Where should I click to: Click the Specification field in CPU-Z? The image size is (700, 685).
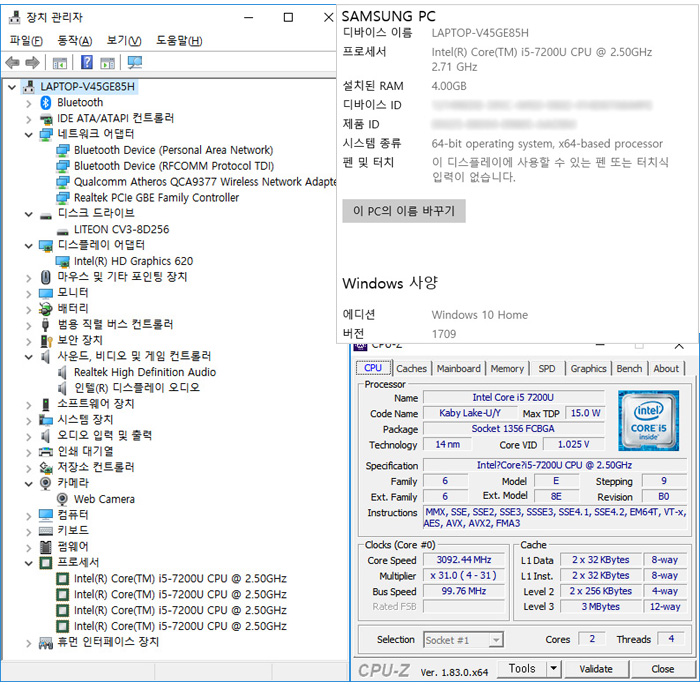click(x=554, y=465)
